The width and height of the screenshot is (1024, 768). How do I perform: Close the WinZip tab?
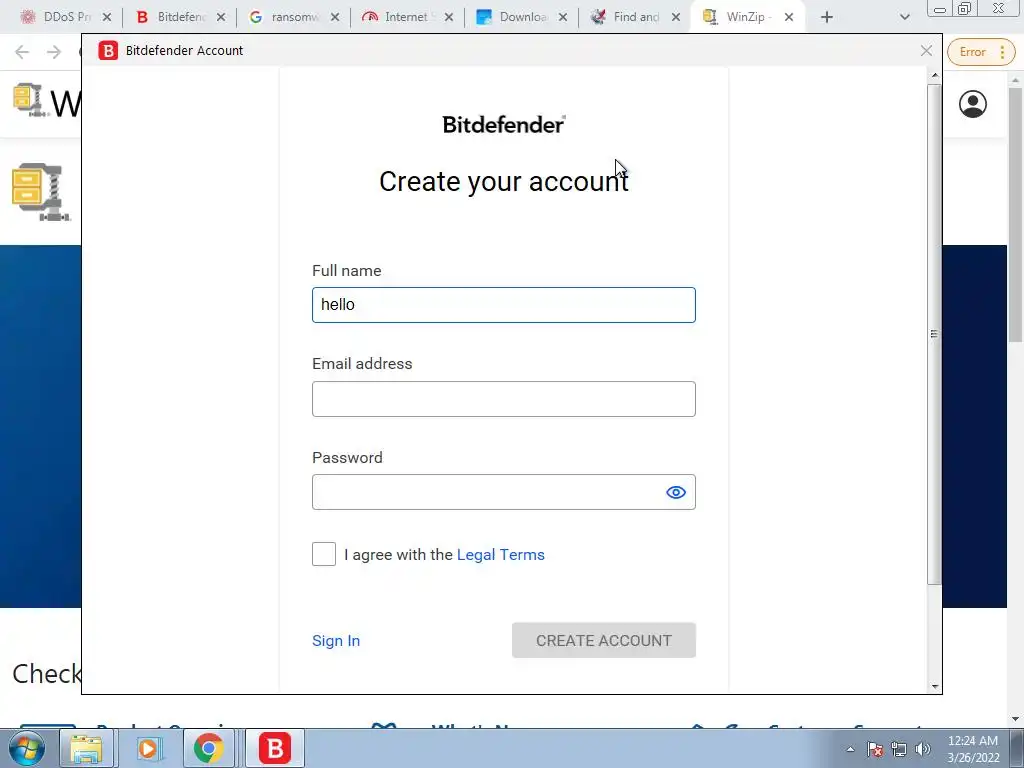pyautogui.click(x=789, y=17)
